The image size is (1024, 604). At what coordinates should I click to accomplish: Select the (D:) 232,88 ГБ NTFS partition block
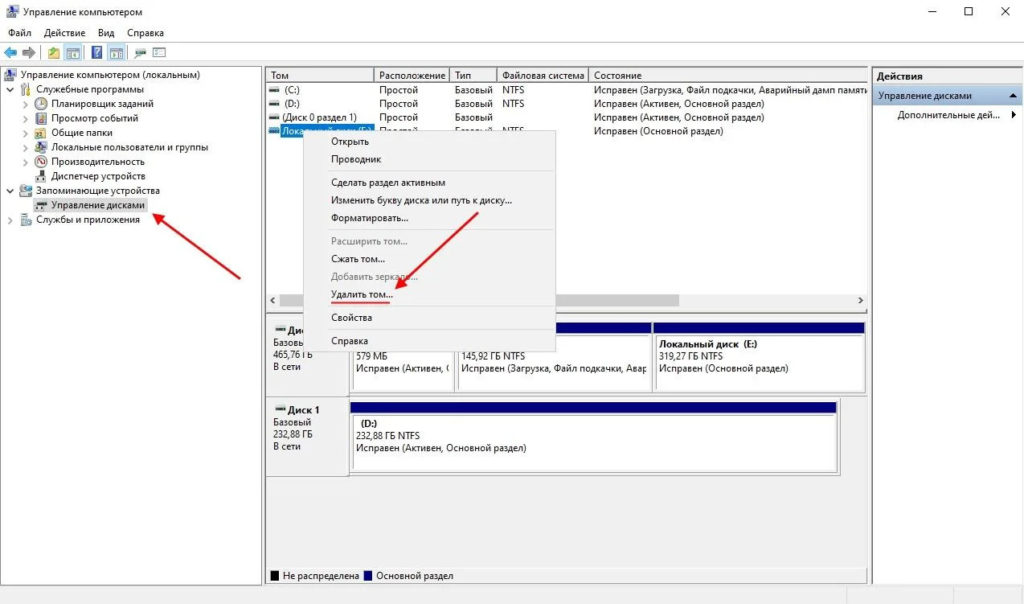pos(594,436)
